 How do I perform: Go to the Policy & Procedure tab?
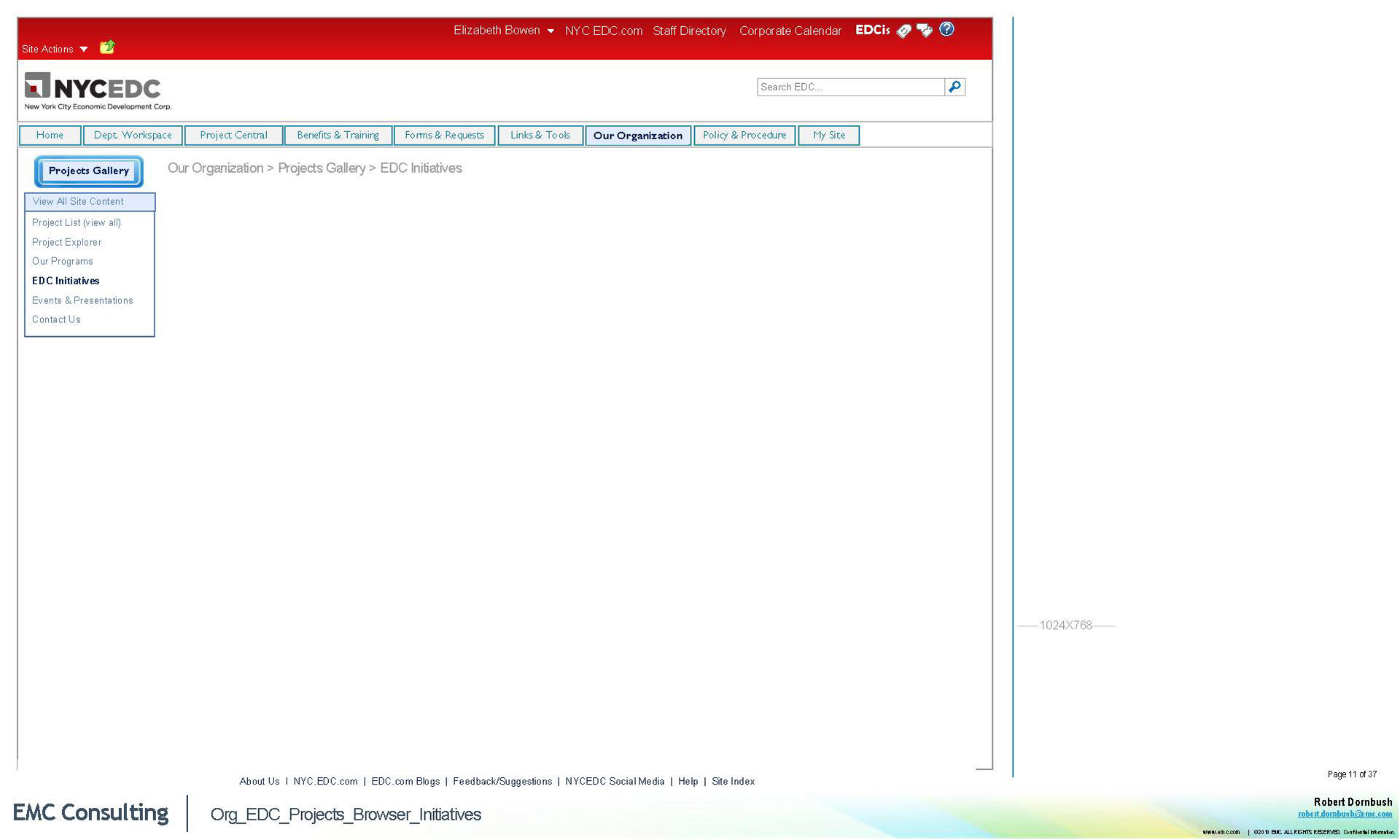[x=744, y=136]
